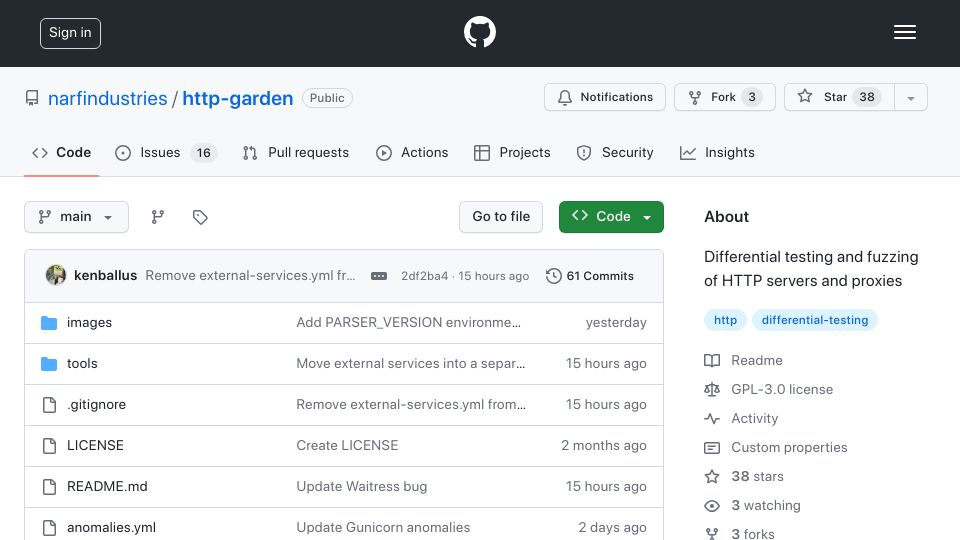The image size is (960, 540).
Task: Open commit 'Update Waitress bug'
Action: click(362, 487)
